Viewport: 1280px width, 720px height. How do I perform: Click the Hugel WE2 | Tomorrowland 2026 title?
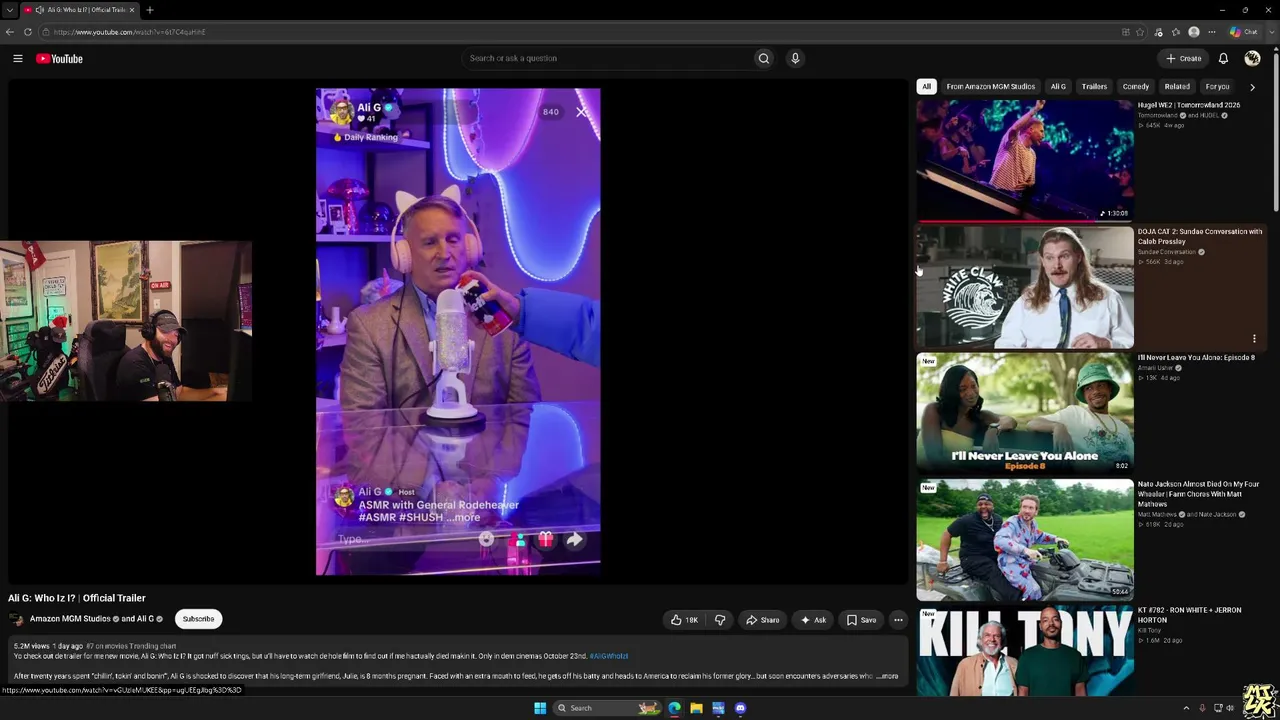[1189, 105]
